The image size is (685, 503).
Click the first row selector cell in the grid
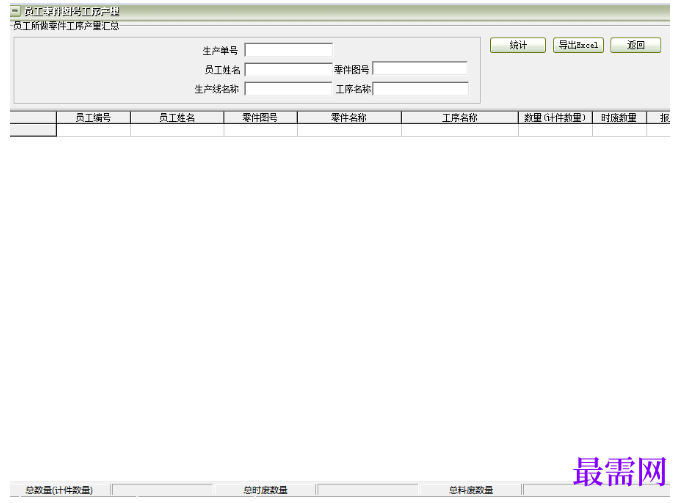click(33, 130)
